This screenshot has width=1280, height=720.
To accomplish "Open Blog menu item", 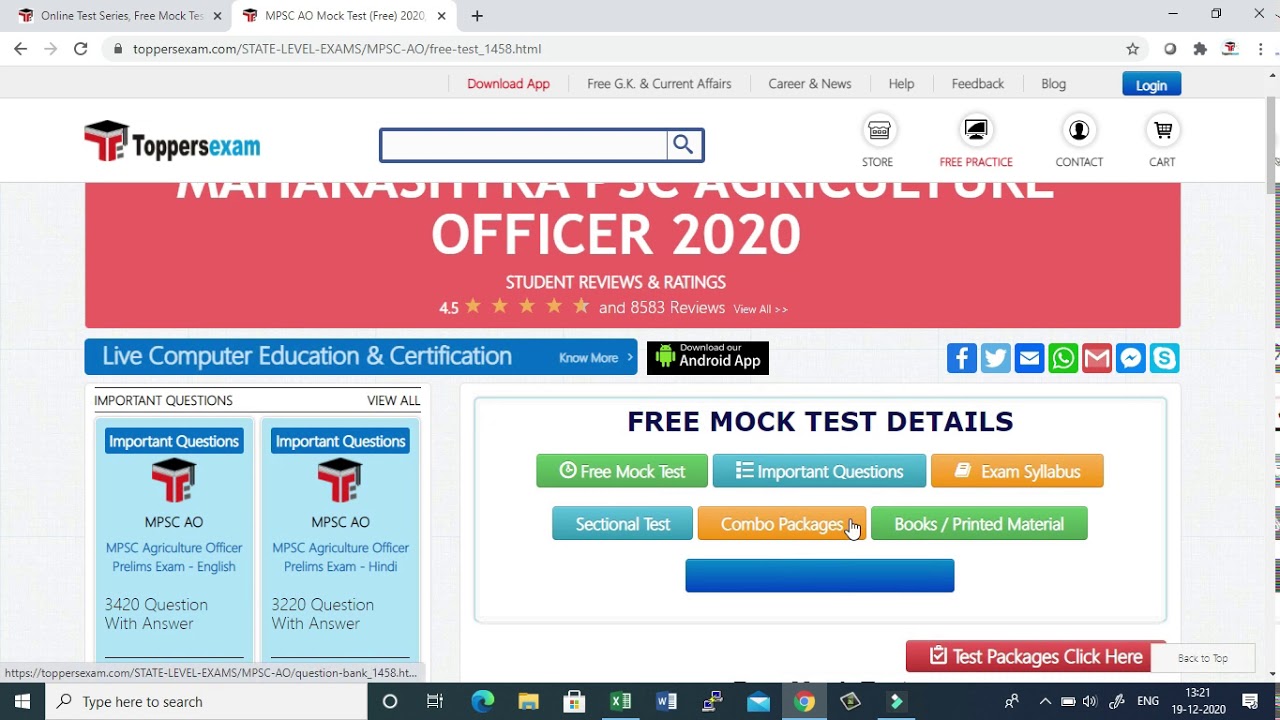I will pyautogui.click(x=1053, y=84).
